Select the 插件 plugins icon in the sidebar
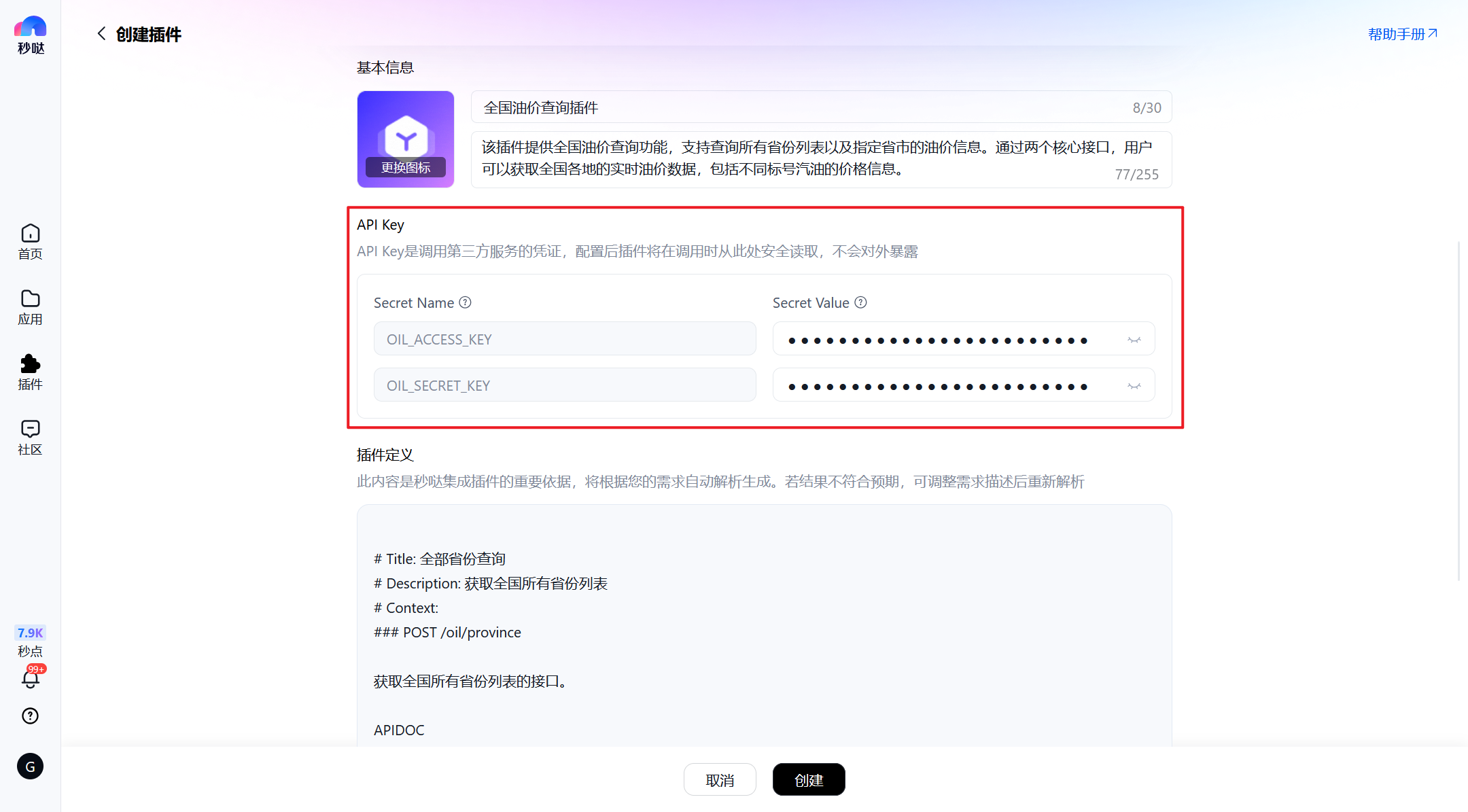 tap(30, 371)
